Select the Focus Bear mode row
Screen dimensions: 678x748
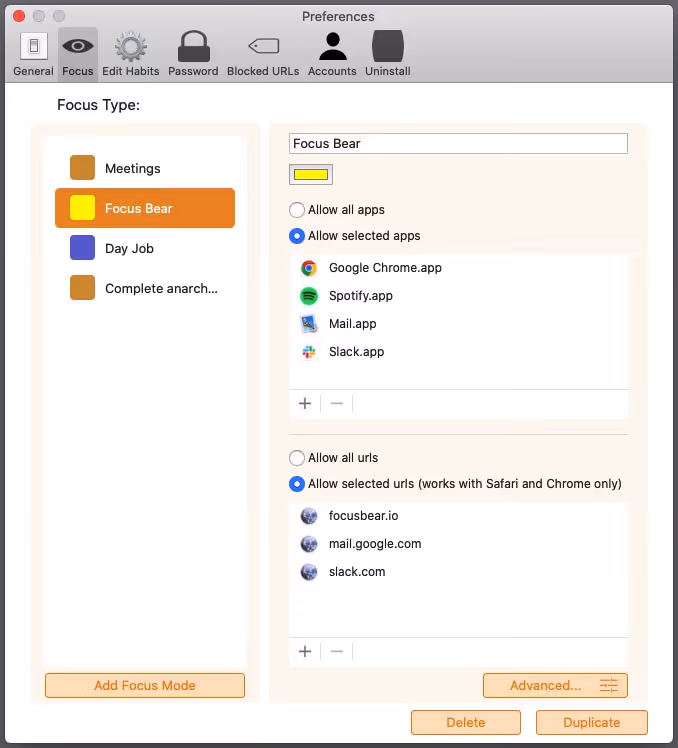tap(145, 208)
